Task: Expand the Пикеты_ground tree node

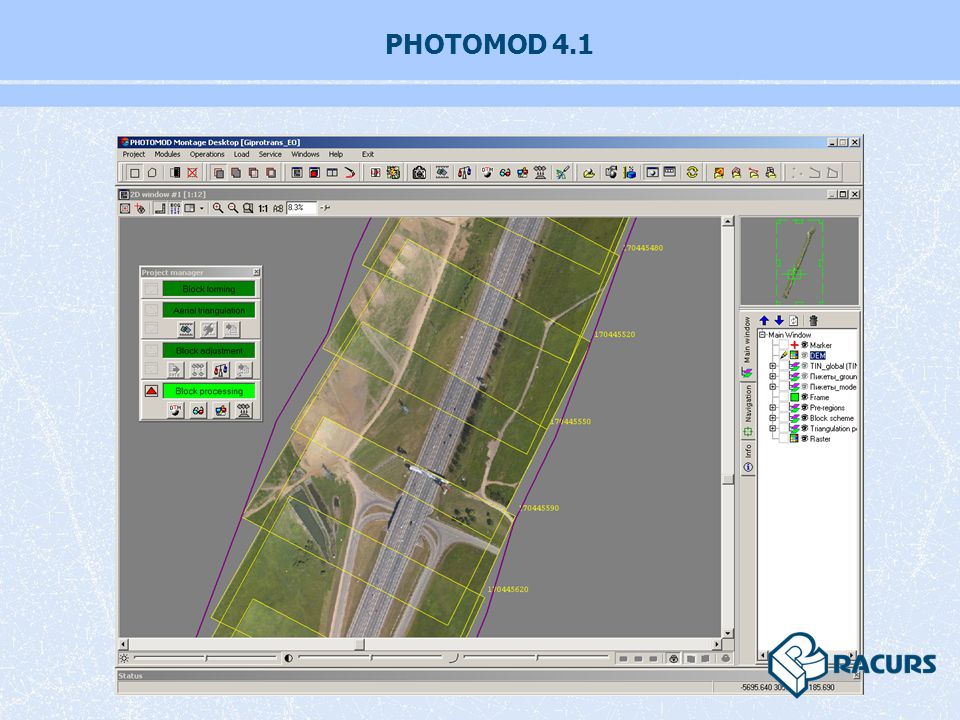Action: click(x=773, y=377)
